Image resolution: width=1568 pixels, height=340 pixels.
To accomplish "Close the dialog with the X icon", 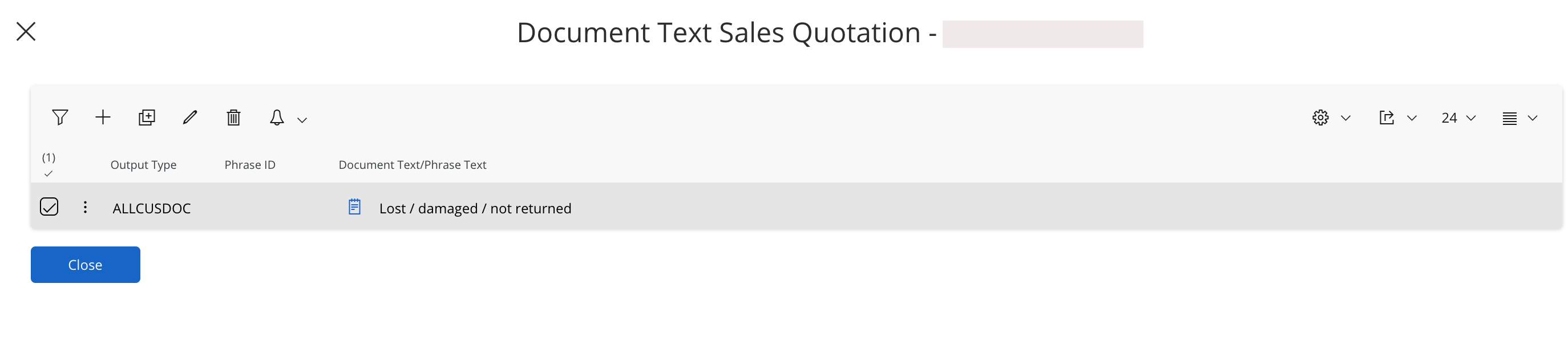I will [x=26, y=31].
